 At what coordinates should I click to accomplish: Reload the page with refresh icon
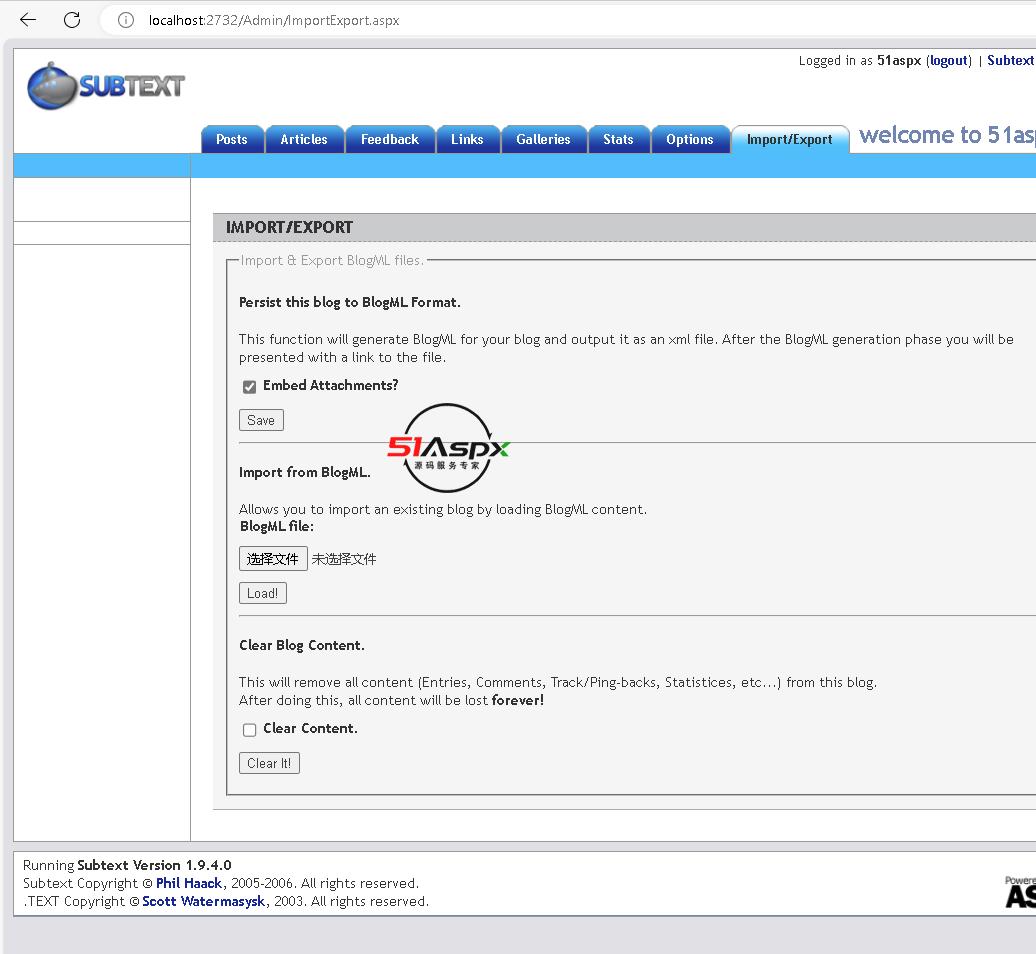[x=72, y=20]
